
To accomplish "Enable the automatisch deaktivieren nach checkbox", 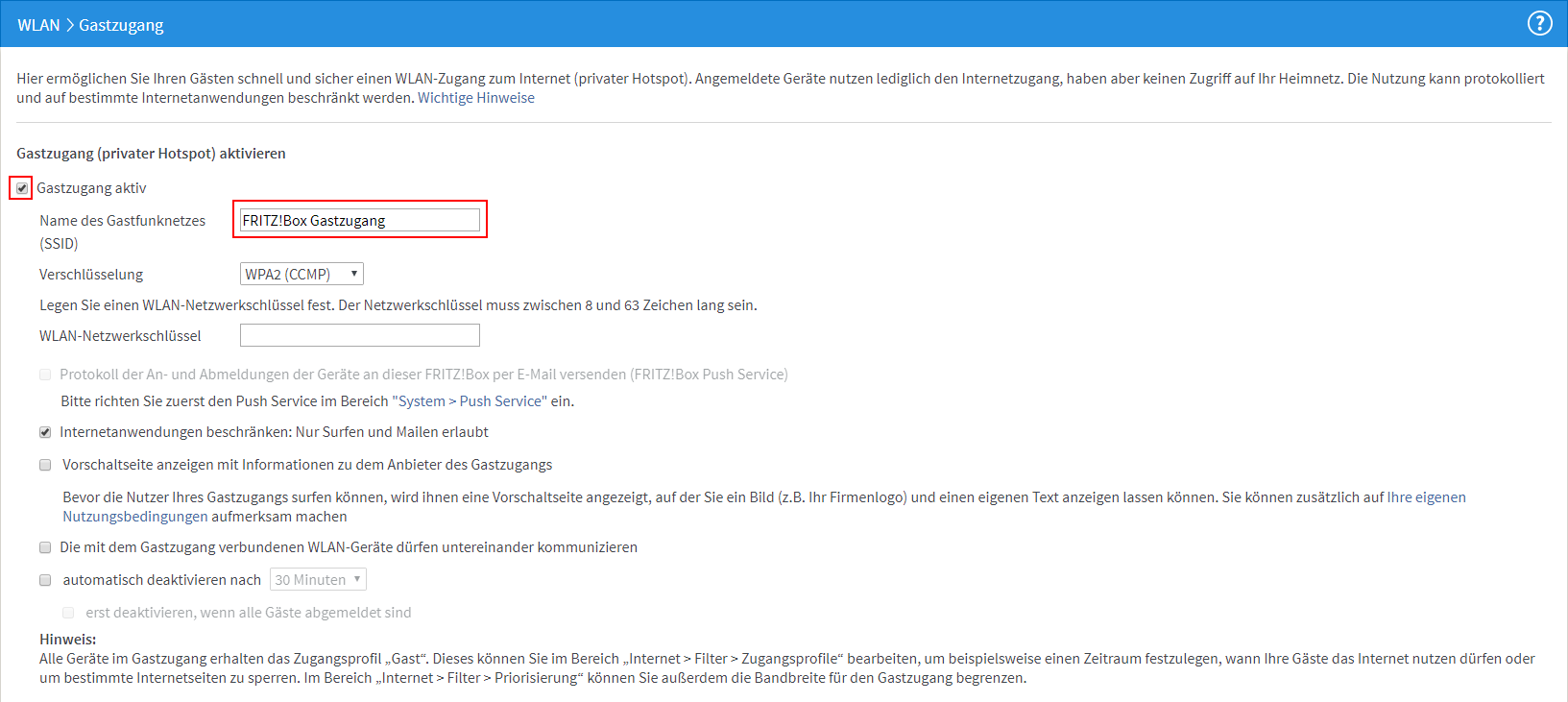I will [x=45, y=580].
